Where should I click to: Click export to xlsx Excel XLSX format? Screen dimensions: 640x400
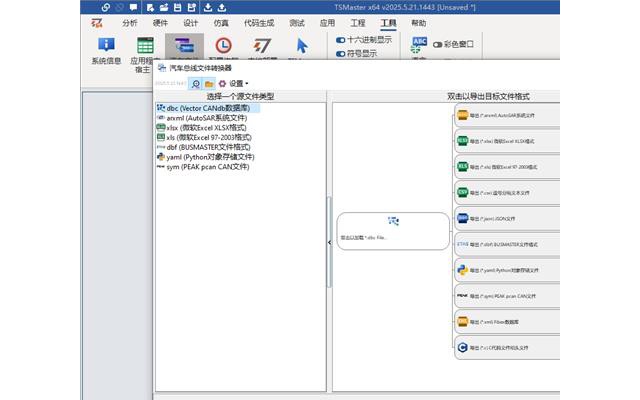point(507,141)
